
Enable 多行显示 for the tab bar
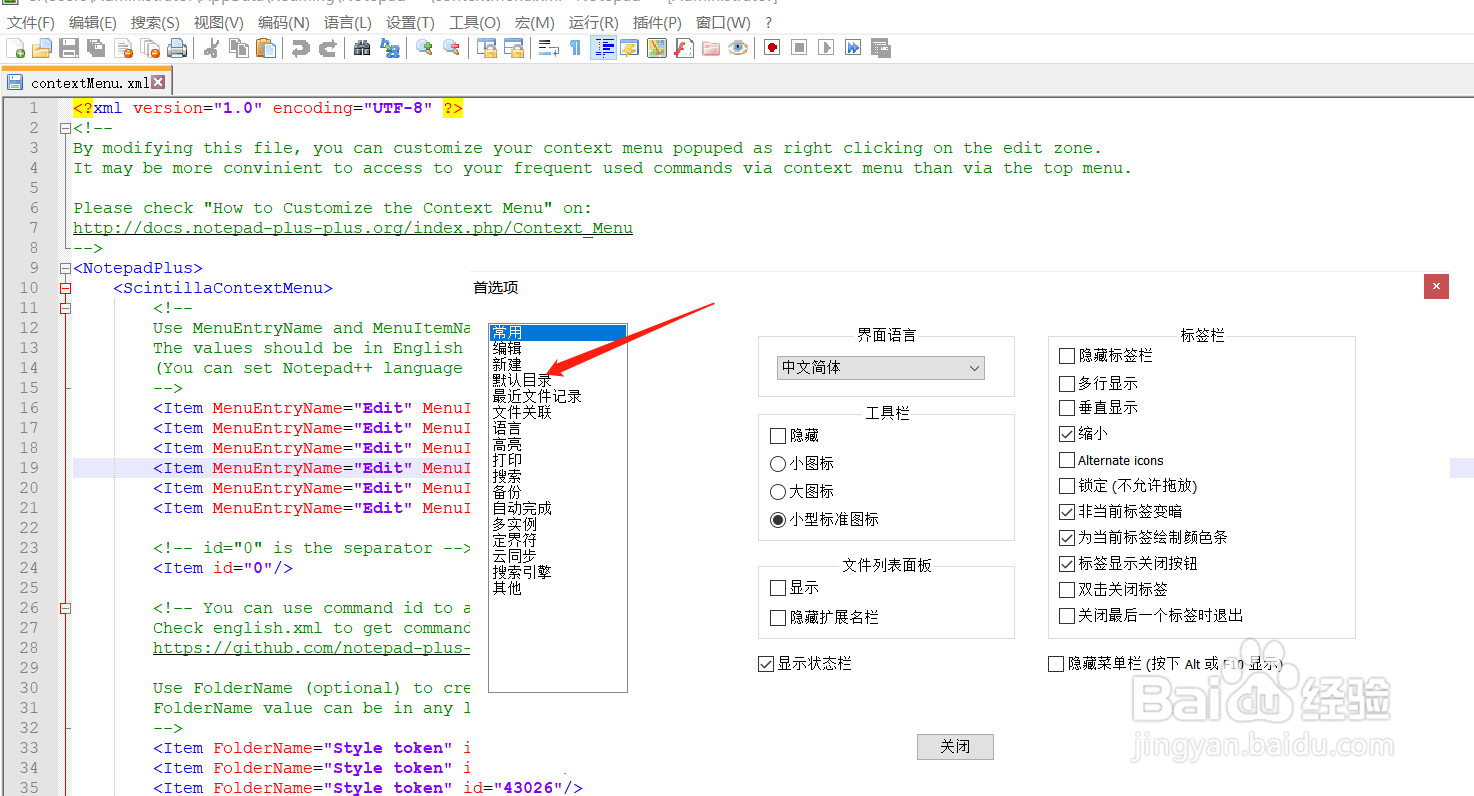point(1067,383)
